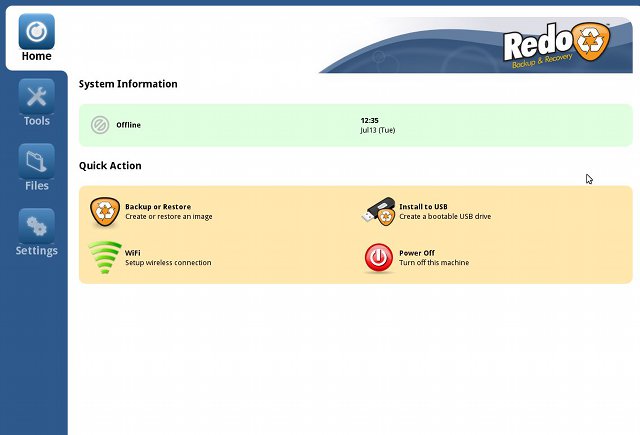The image size is (640, 435).
Task: Select the Home tab label
Action: [x=36, y=56]
